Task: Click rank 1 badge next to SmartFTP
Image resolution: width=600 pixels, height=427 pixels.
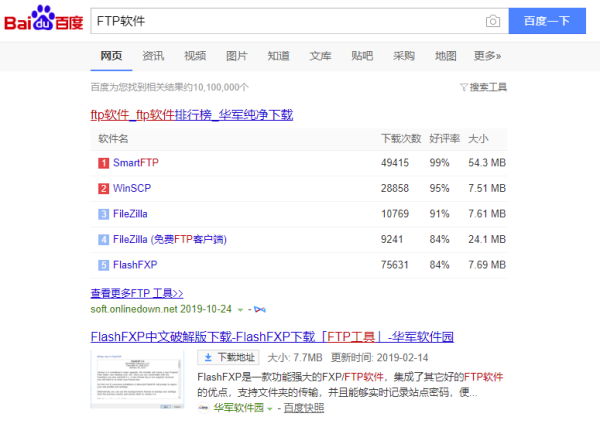Action: (103, 163)
